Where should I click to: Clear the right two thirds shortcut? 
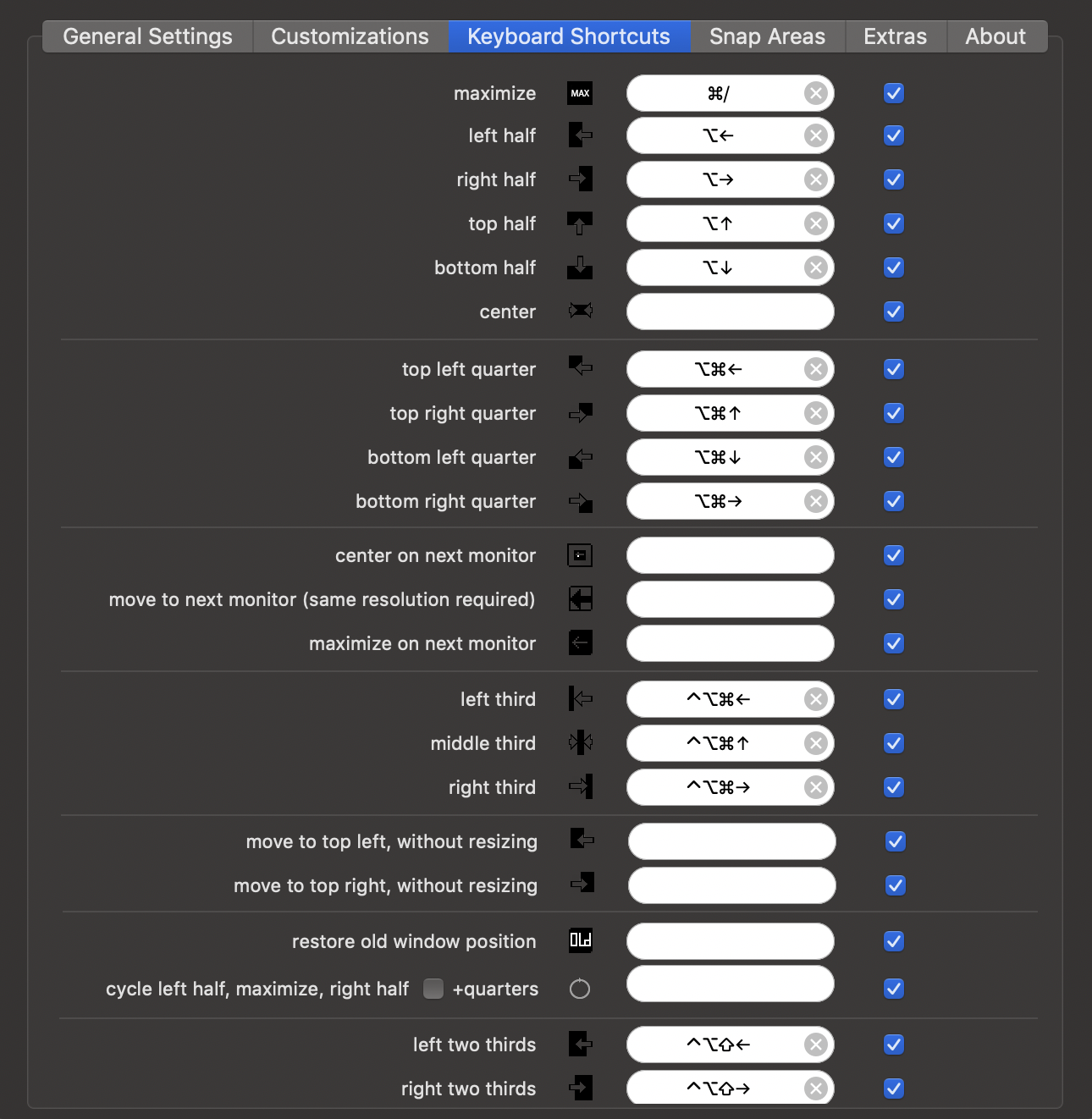coord(815,1089)
